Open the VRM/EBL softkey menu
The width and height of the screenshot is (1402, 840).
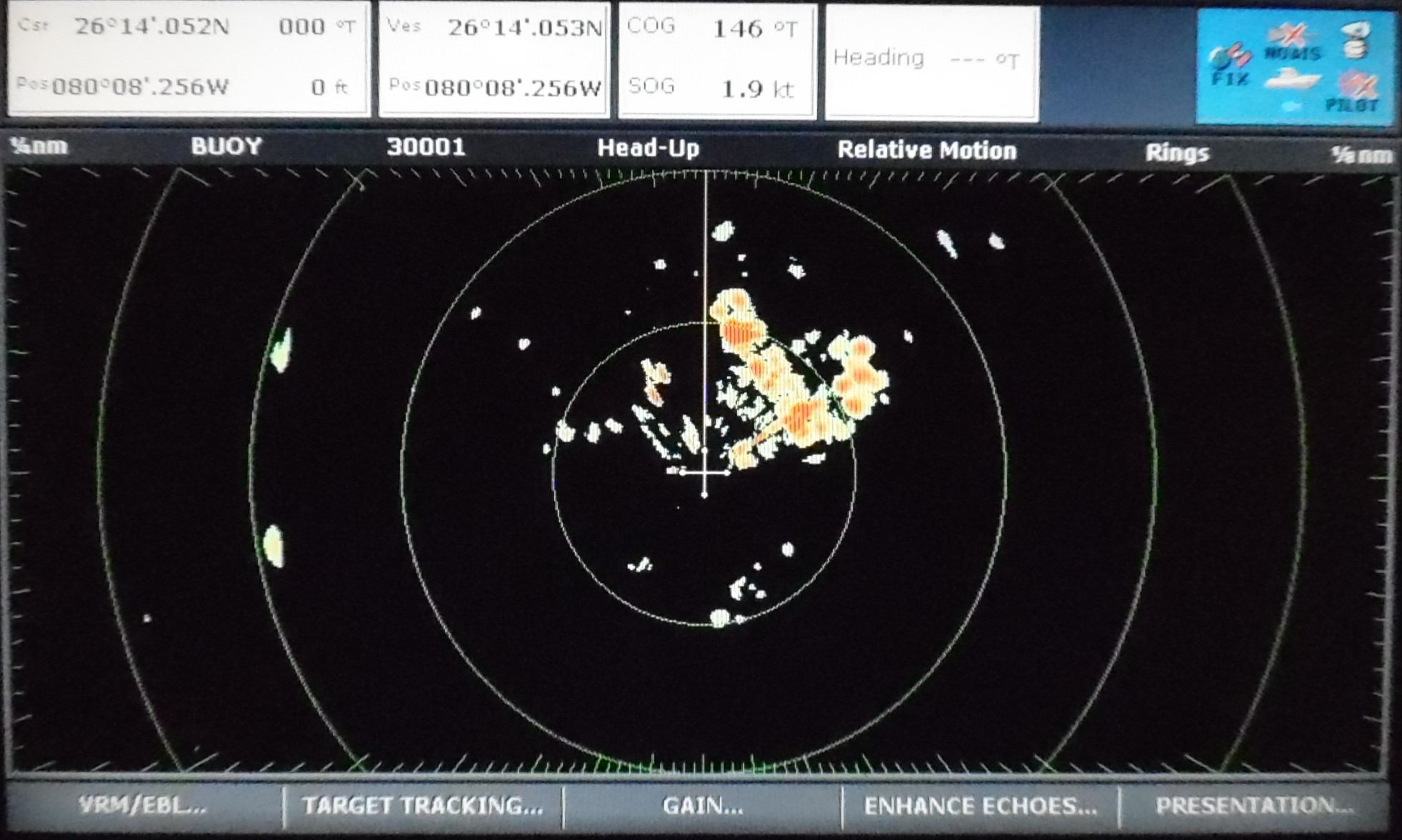[143, 806]
